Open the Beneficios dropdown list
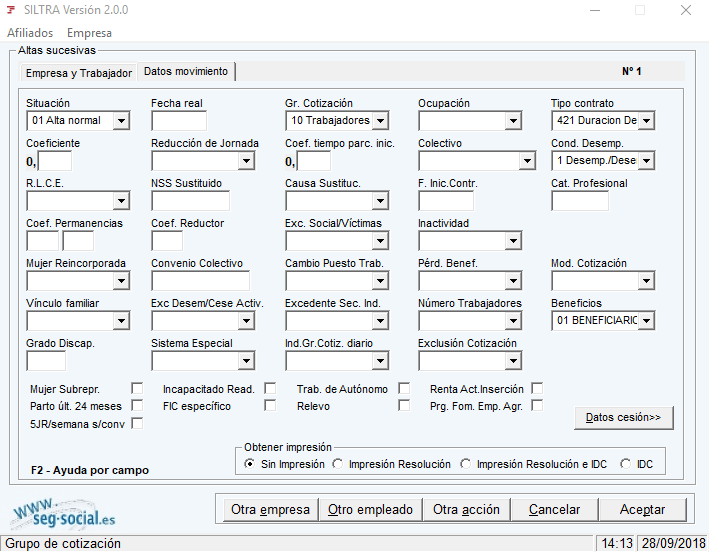 click(646, 321)
